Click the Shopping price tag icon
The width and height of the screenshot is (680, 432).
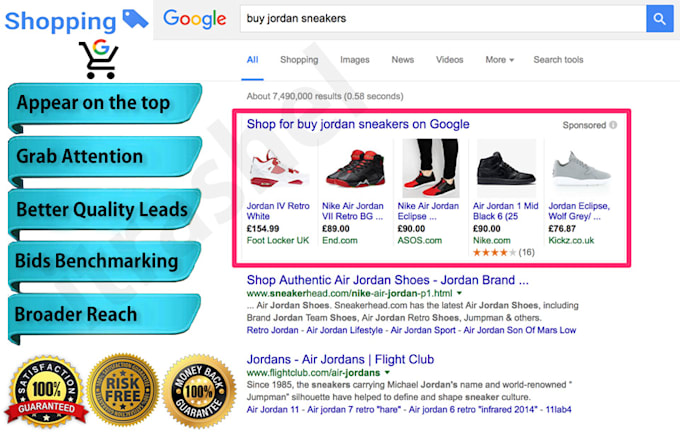[x=135, y=19]
